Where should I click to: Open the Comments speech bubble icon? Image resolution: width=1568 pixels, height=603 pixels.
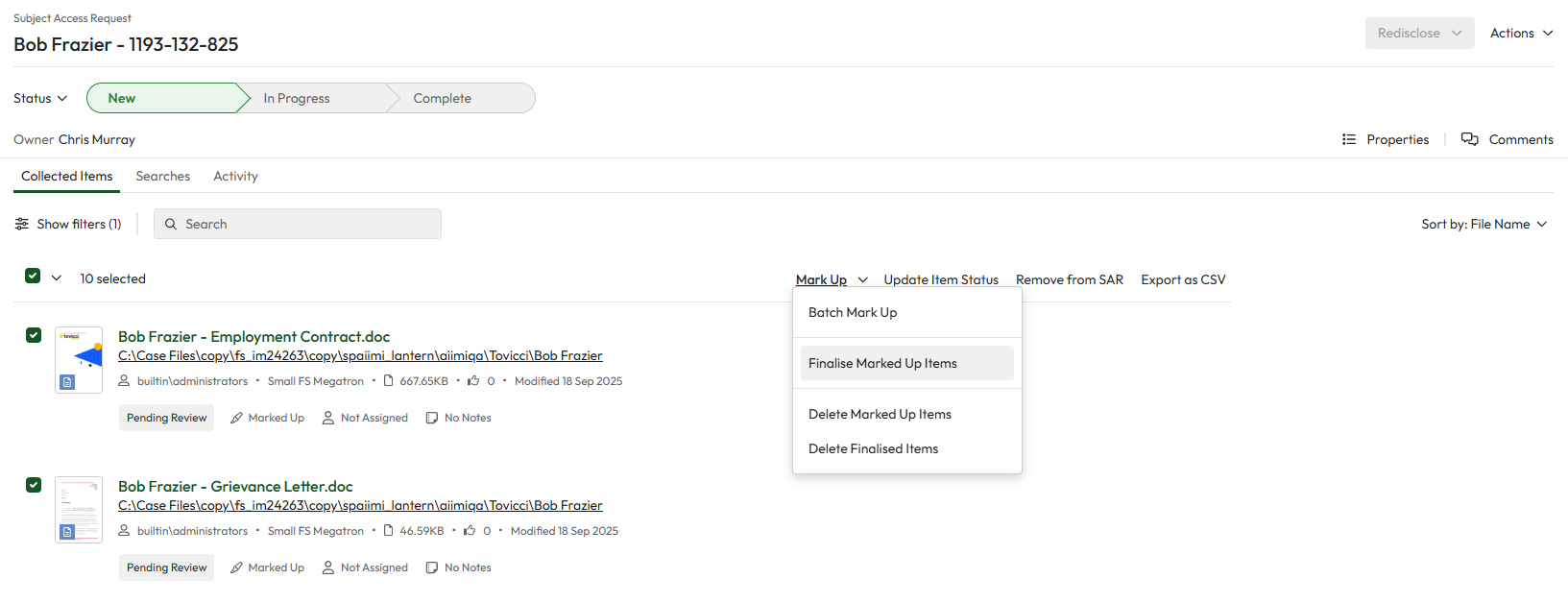(1469, 139)
